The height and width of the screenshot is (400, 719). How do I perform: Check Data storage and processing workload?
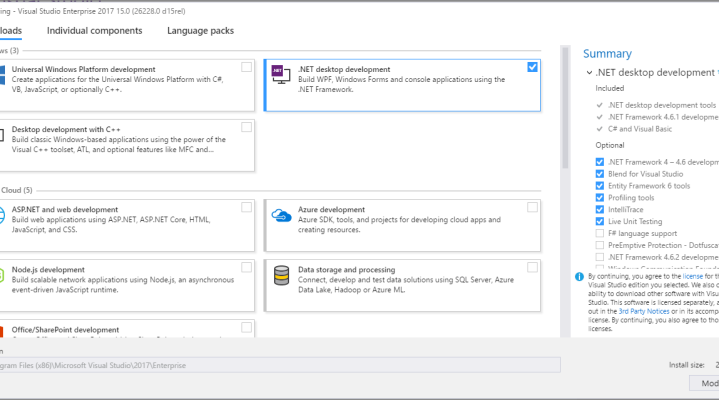(532, 267)
